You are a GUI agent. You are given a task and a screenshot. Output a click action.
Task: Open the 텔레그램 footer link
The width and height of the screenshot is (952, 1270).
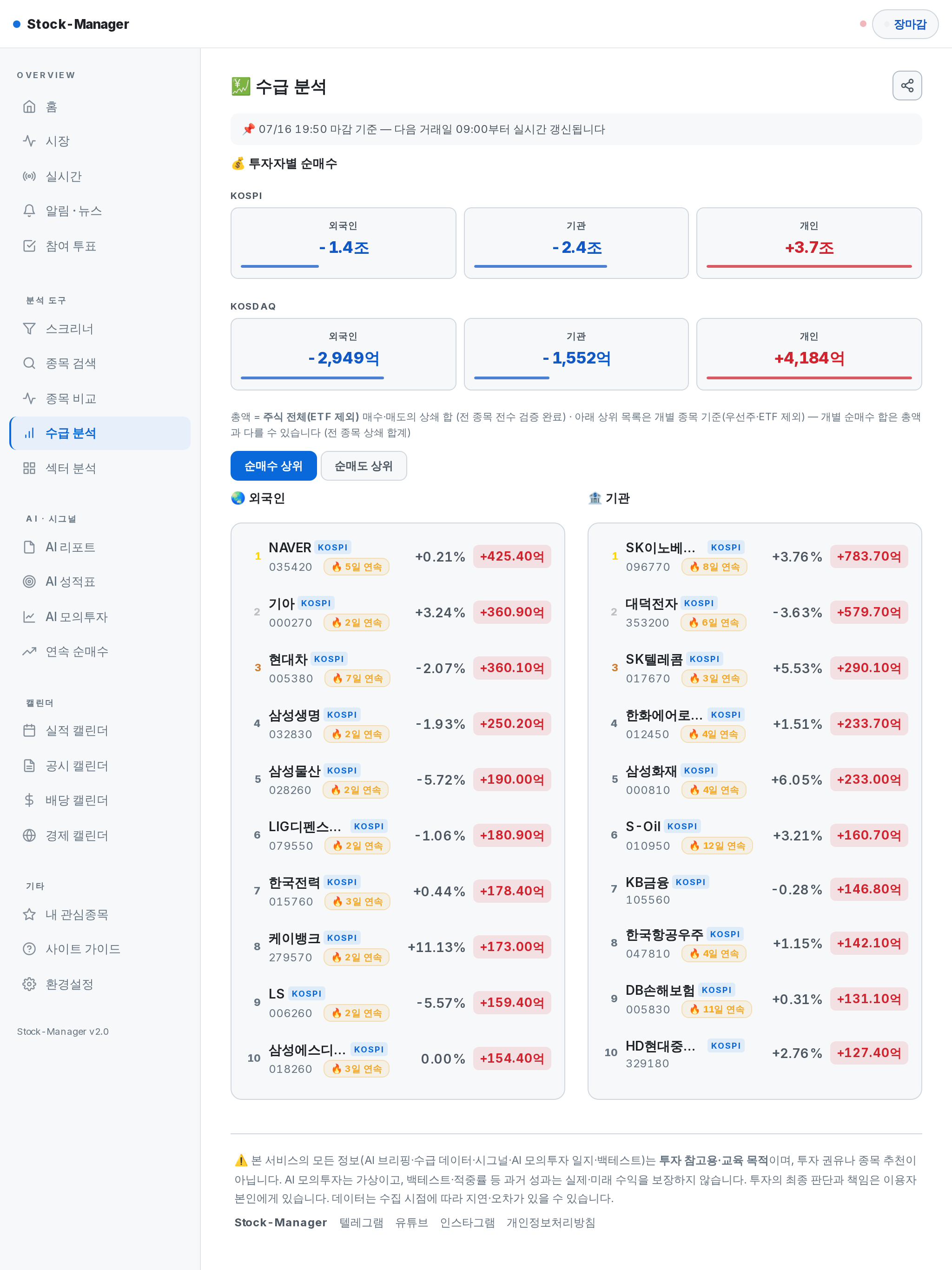(x=361, y=1222)
